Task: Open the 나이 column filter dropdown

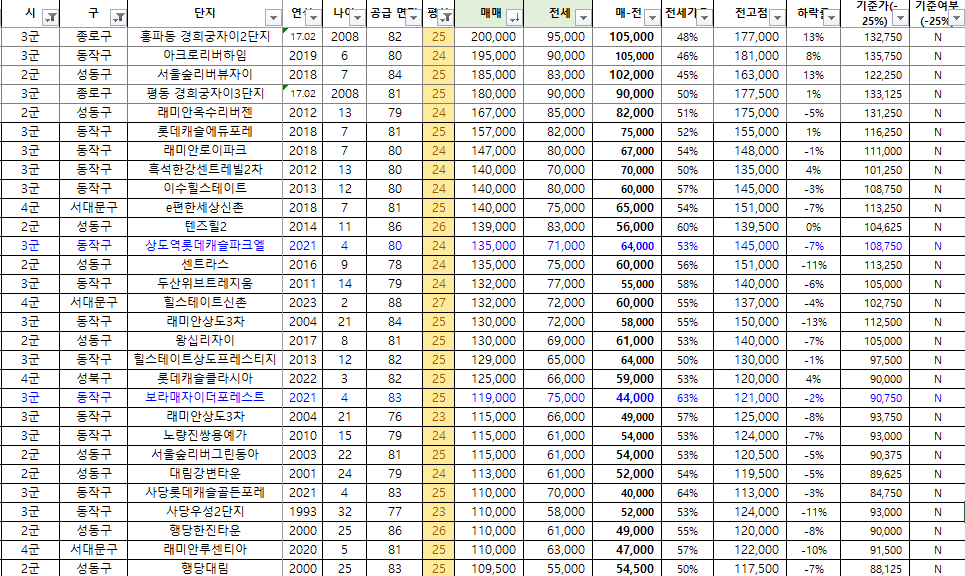Action: click(x=357, y=18)
